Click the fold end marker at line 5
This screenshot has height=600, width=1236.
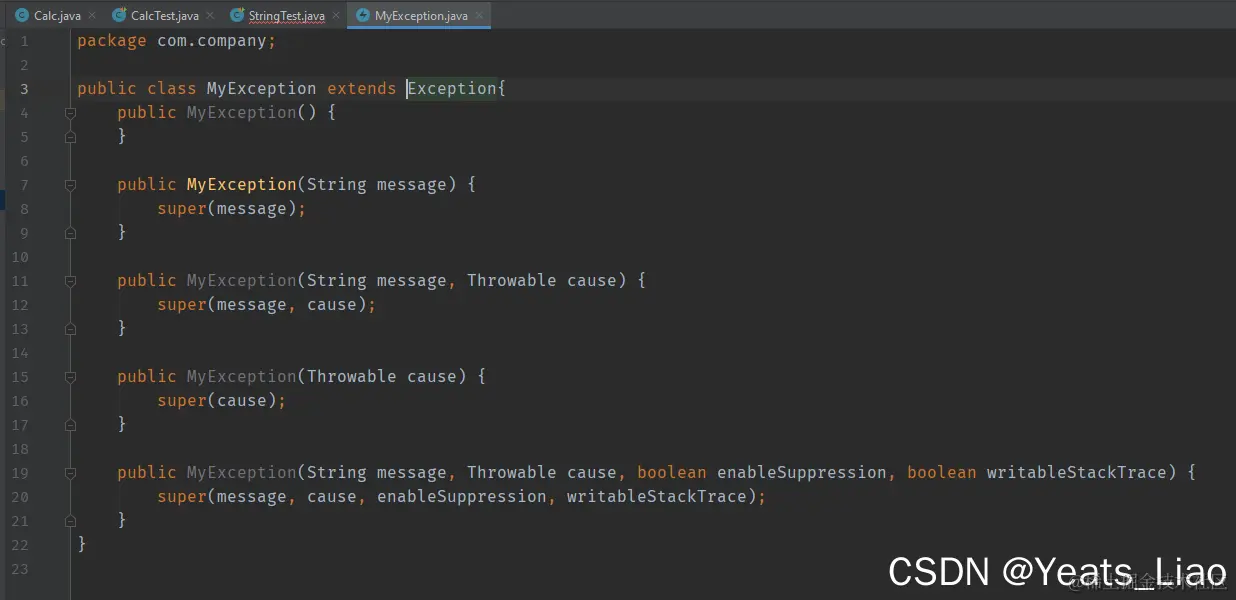[70, 137]
